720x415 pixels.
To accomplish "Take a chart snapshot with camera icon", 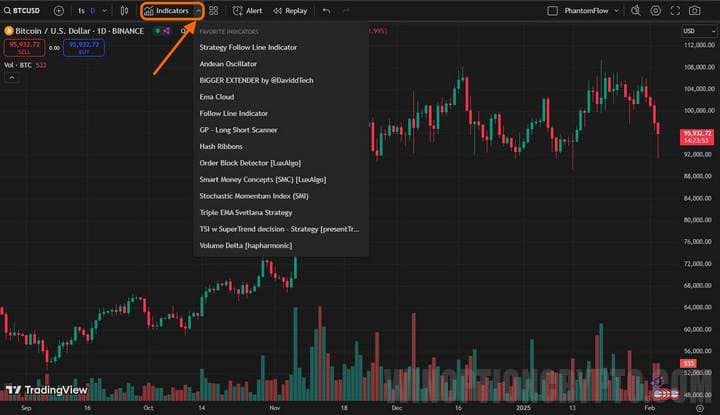I will (696, 10).
